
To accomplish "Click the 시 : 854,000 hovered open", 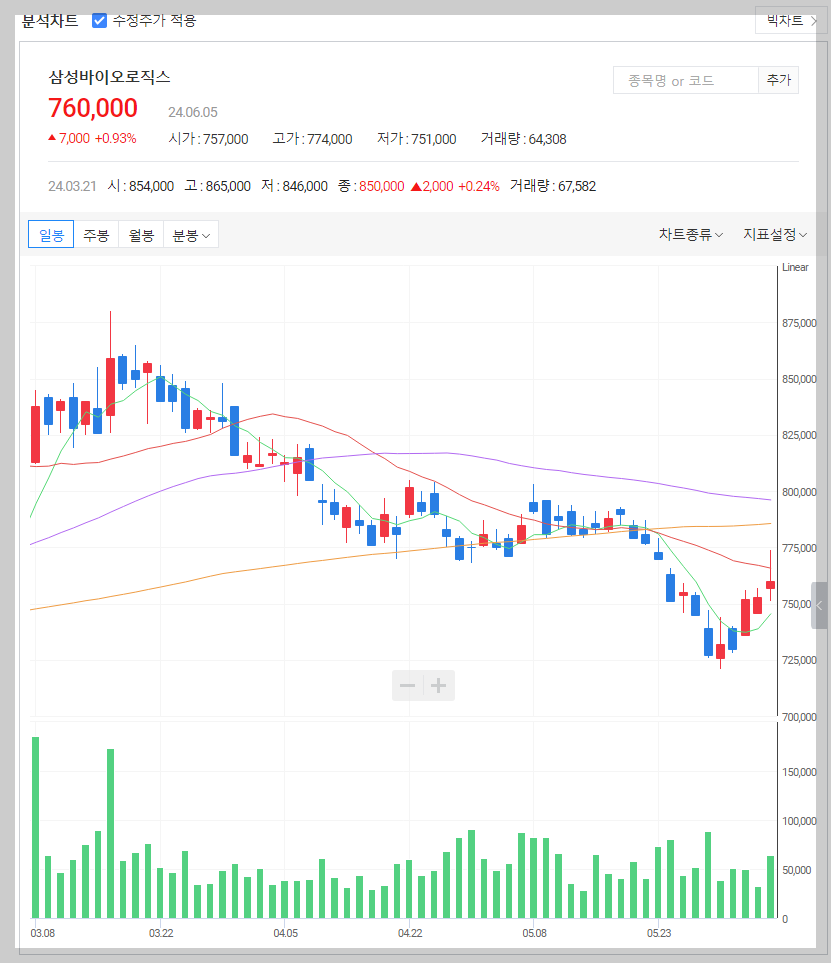I will coord(141,186).
